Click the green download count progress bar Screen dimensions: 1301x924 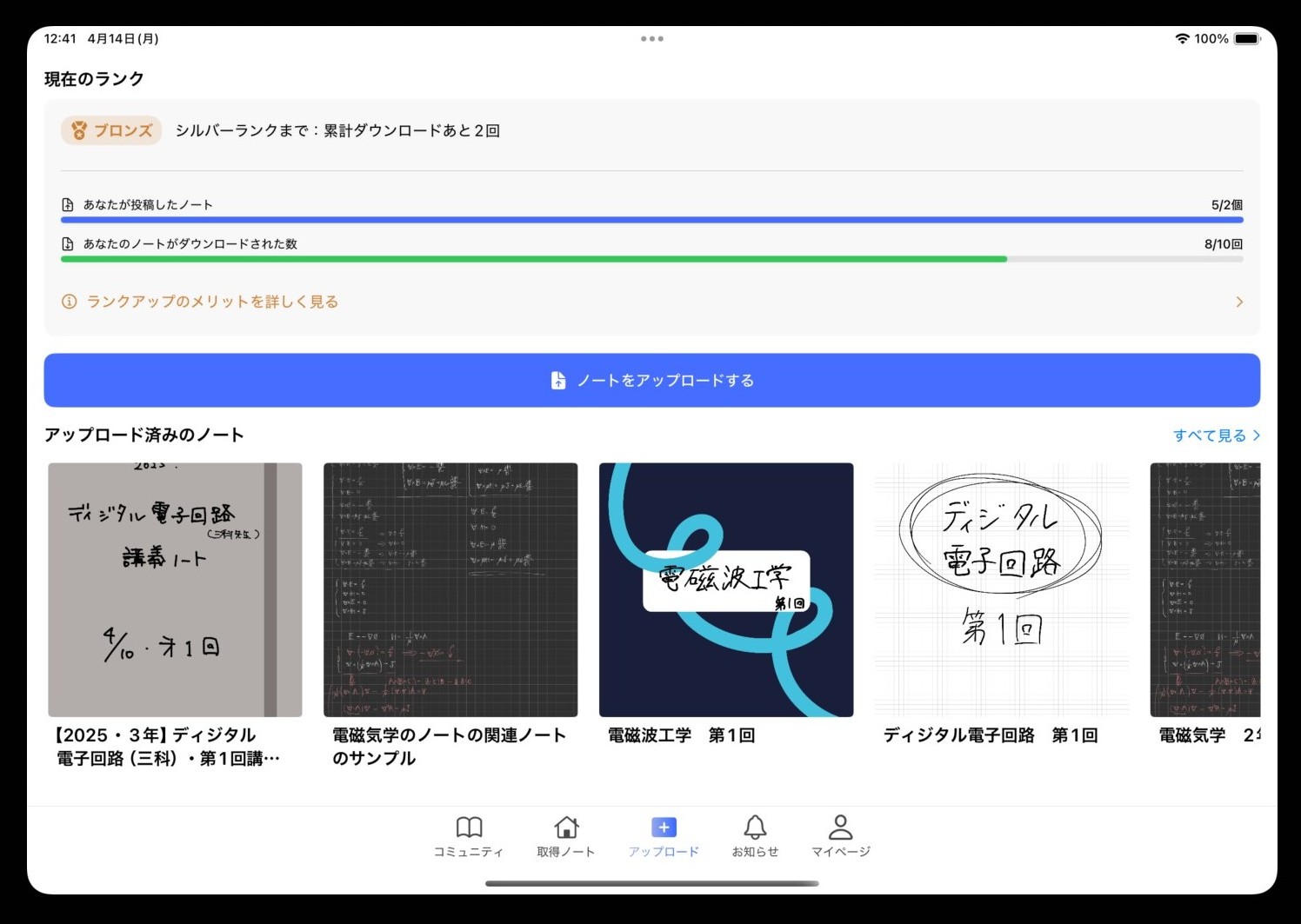(534, 259)
